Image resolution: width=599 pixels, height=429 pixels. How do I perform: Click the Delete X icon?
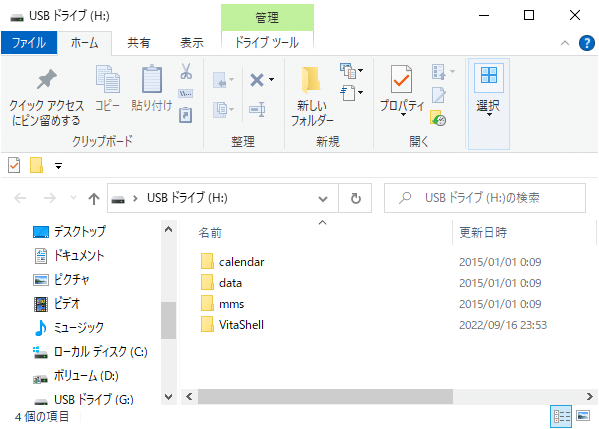[x=257, y=80]
